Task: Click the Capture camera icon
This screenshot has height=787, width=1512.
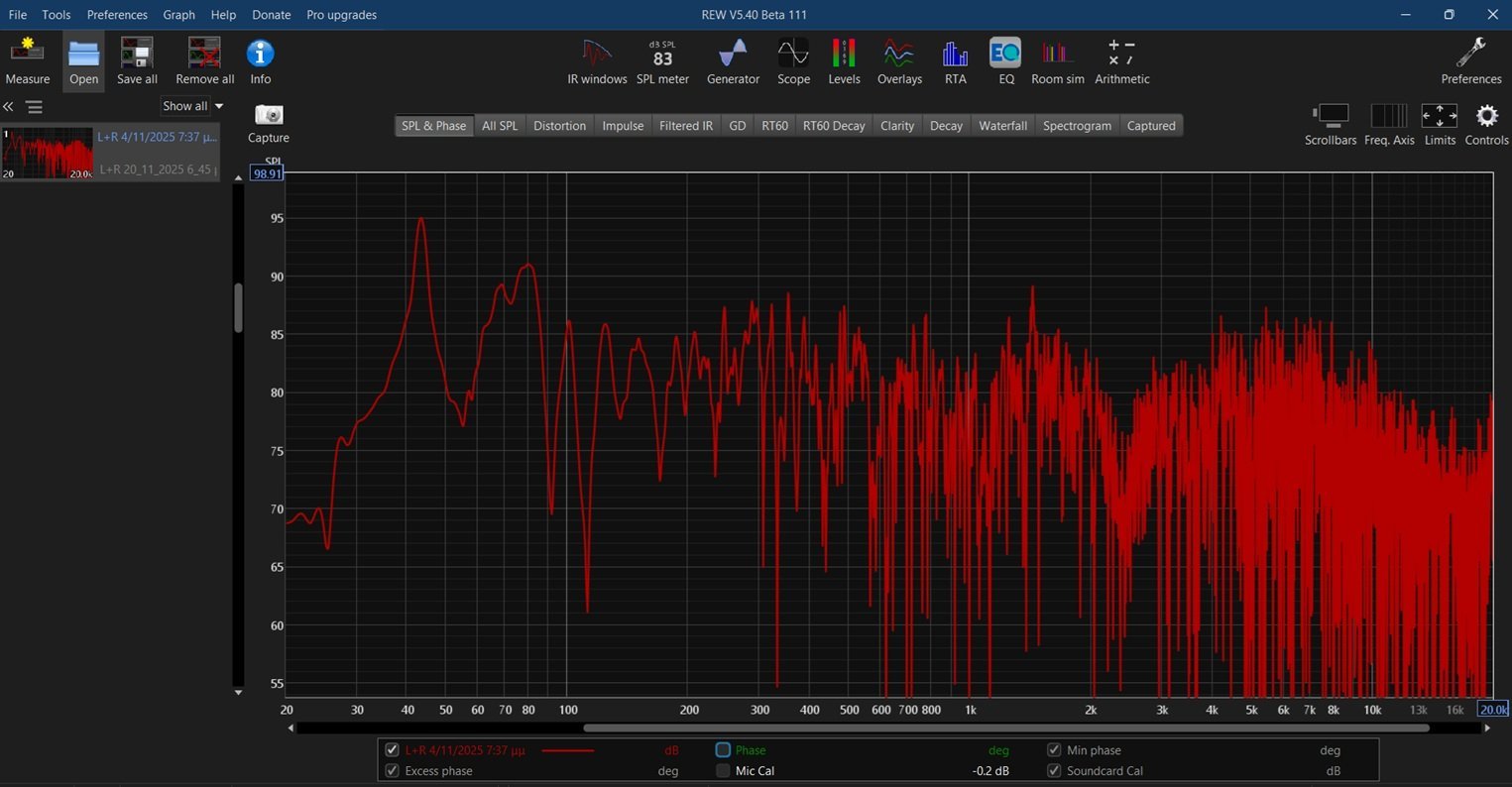Action: tap(269, 115)
